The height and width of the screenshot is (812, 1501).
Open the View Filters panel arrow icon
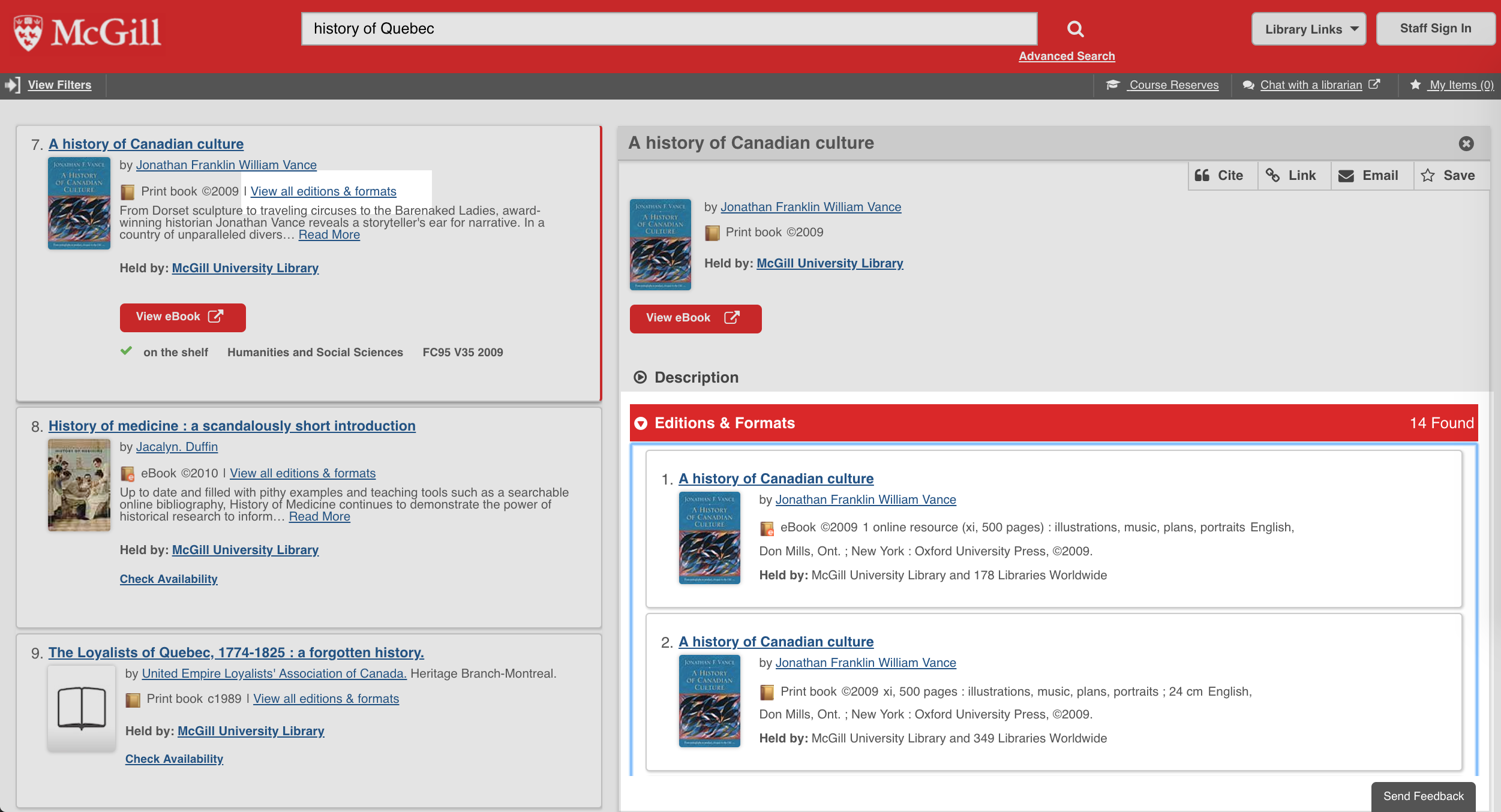(x=13, y=85)
